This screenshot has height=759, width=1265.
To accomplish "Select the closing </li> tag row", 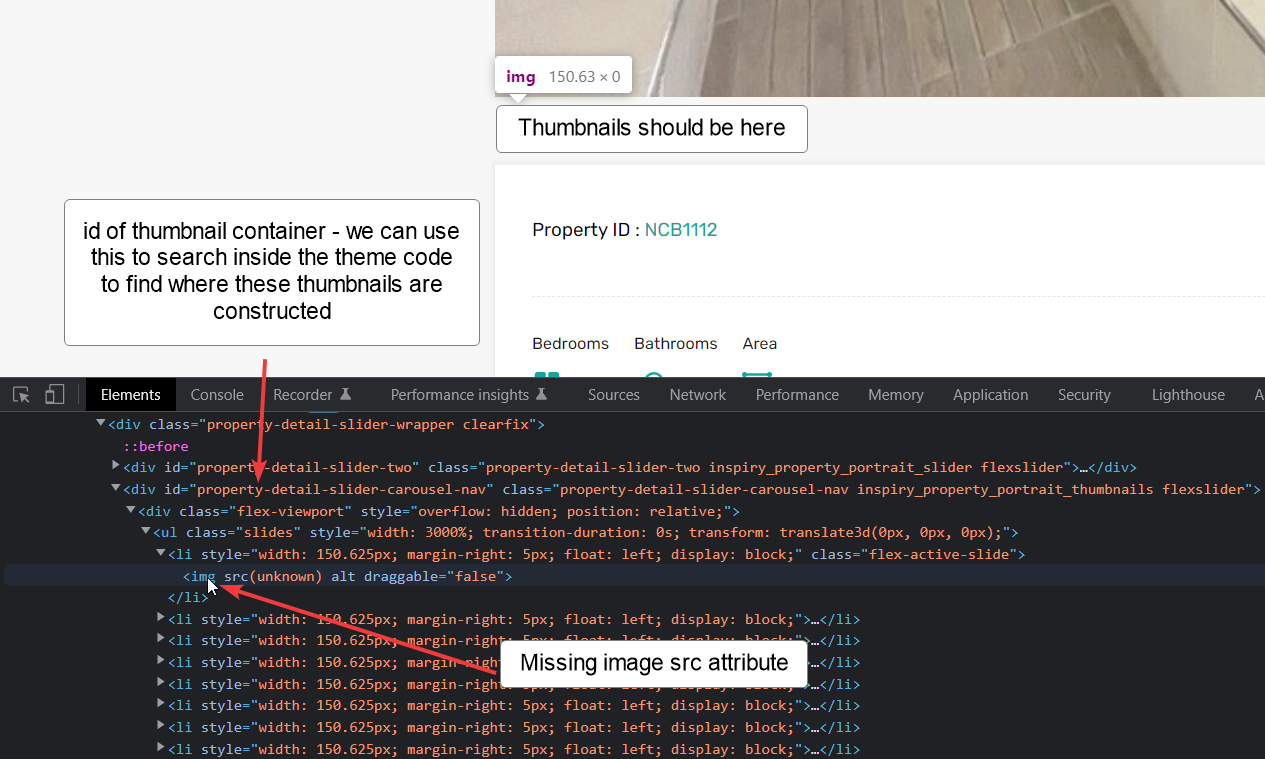I will 187,598.
